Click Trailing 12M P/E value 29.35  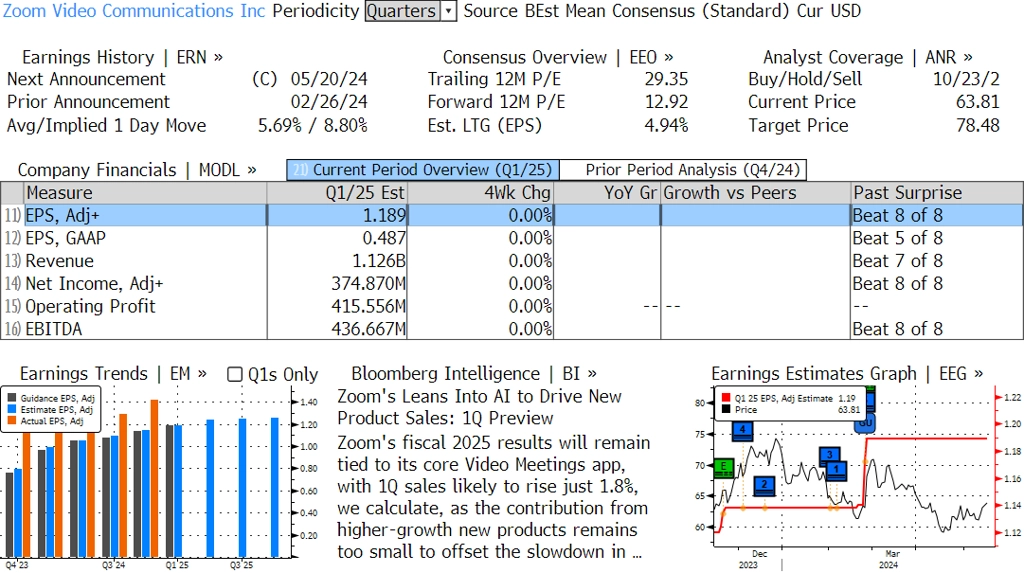point(667,80)
